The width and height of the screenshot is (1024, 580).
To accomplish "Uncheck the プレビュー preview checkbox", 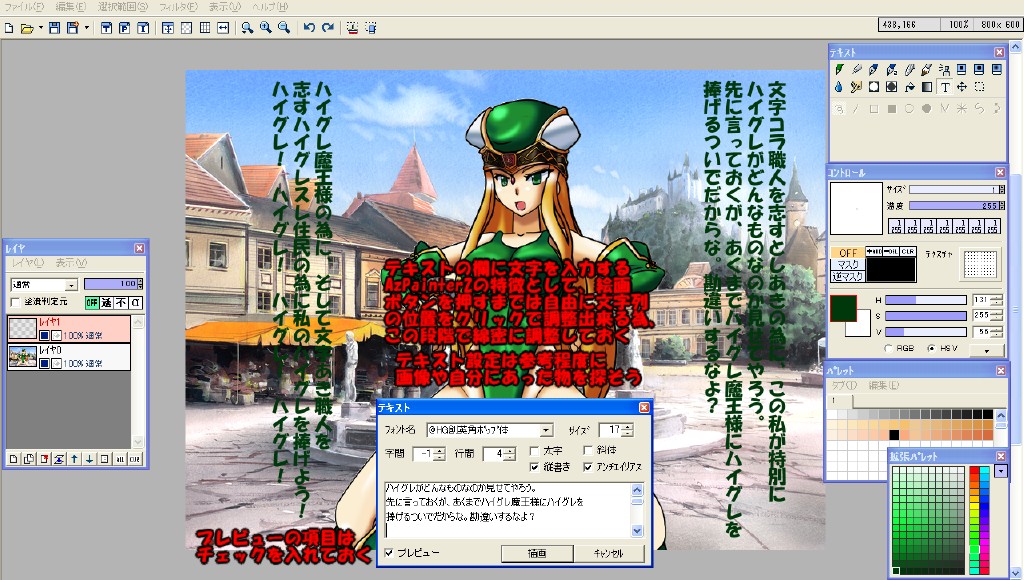I will (389, 553).
